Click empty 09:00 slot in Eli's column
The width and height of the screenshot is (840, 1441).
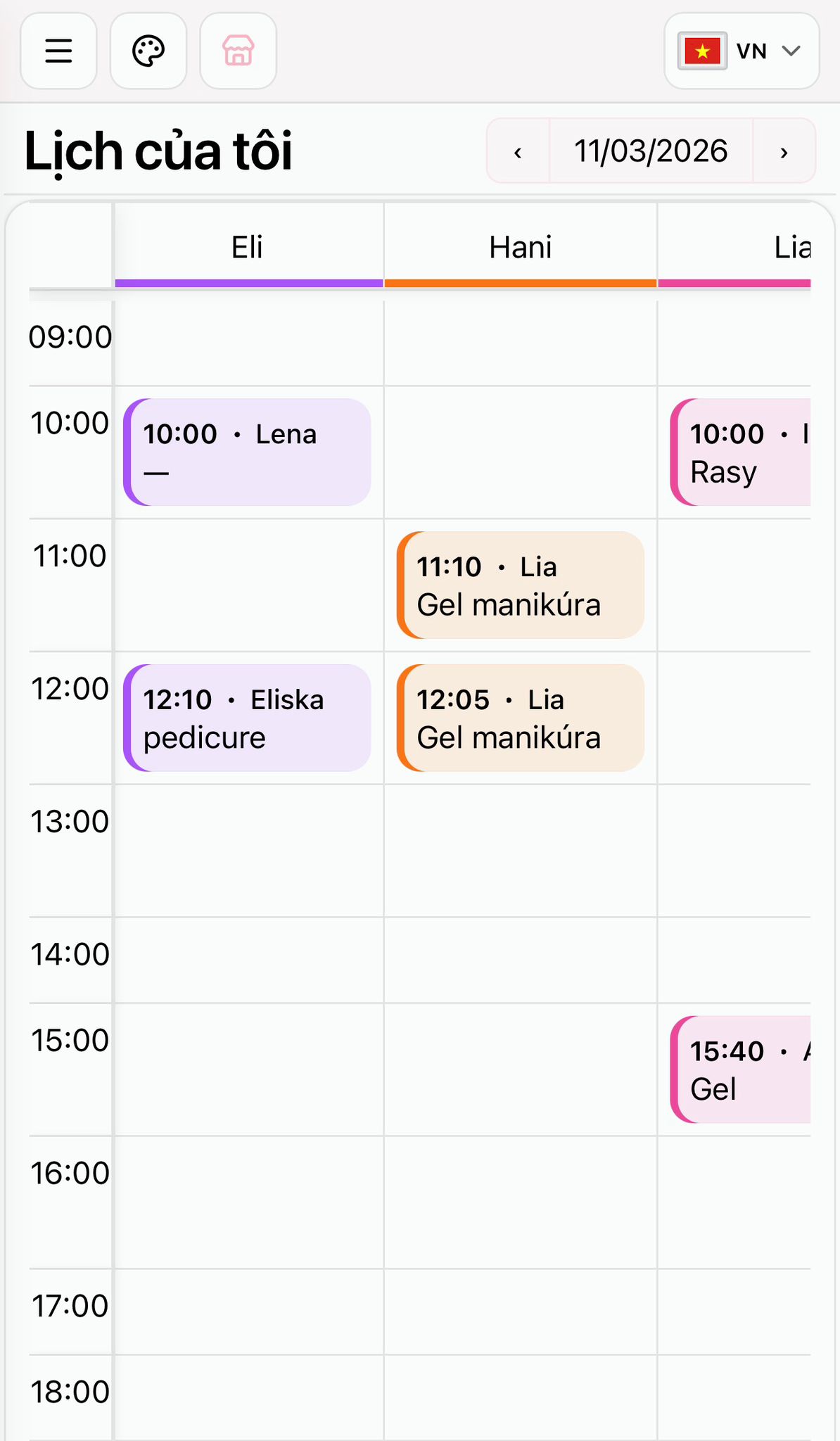point(248,343)
